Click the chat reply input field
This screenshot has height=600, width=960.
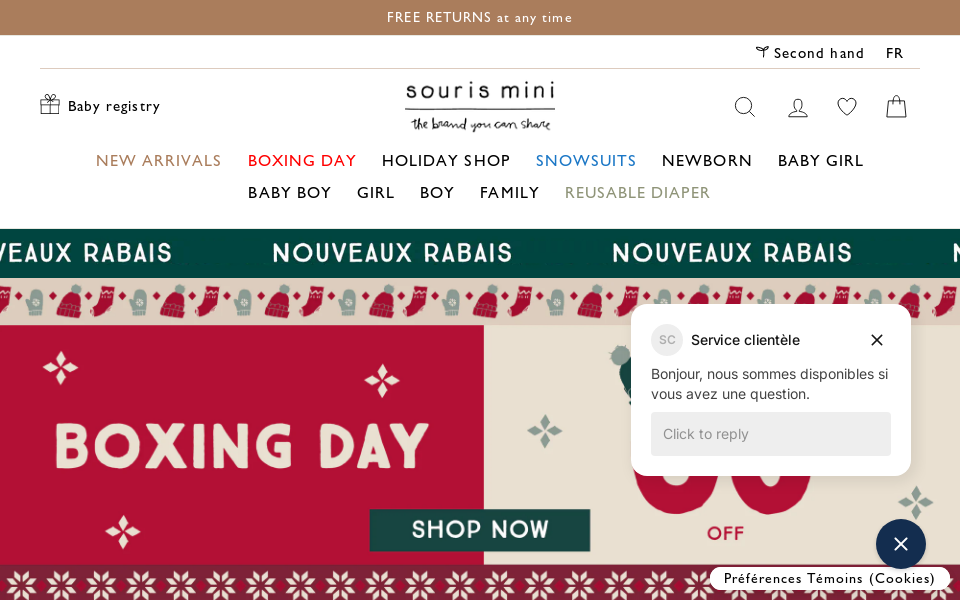(770, 434)
